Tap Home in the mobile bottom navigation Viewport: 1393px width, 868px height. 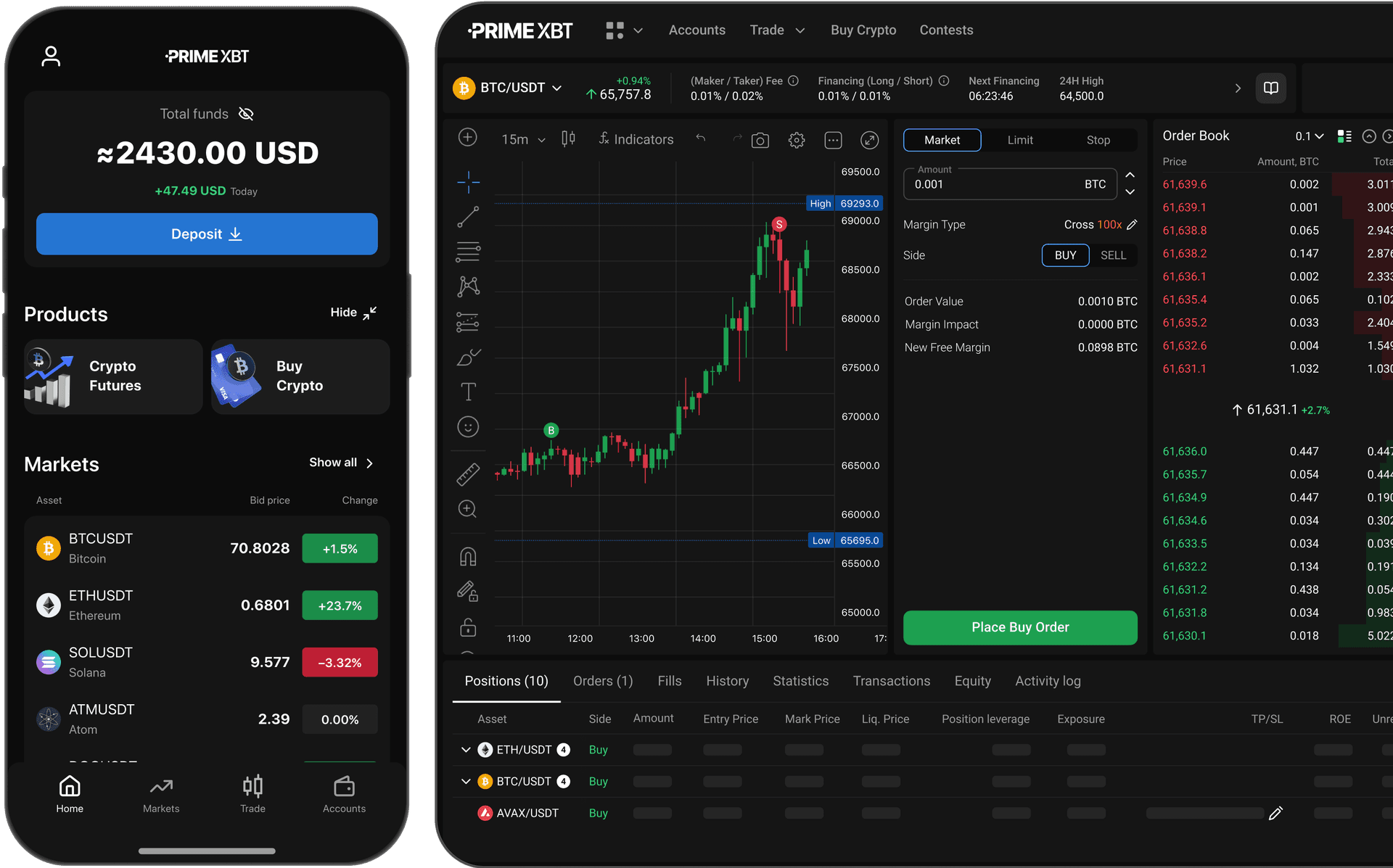[x=70, y=795]
